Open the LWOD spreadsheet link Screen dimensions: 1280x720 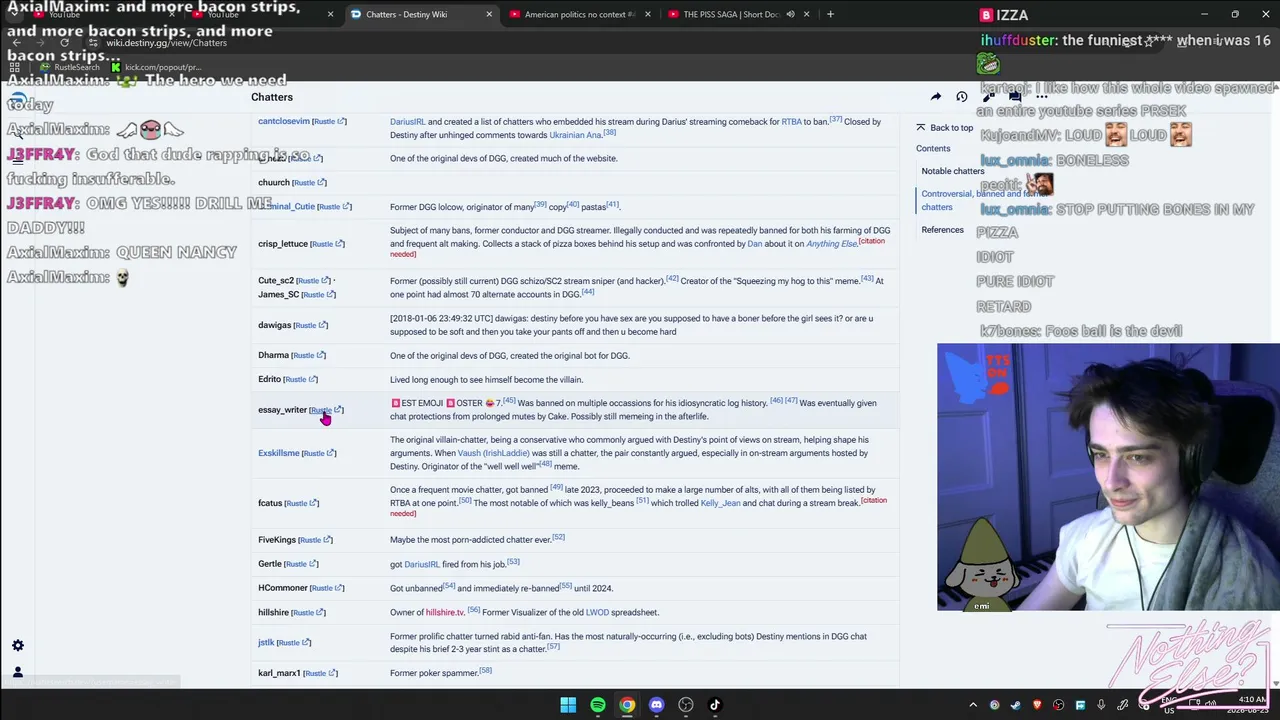(x=597, y=612)
